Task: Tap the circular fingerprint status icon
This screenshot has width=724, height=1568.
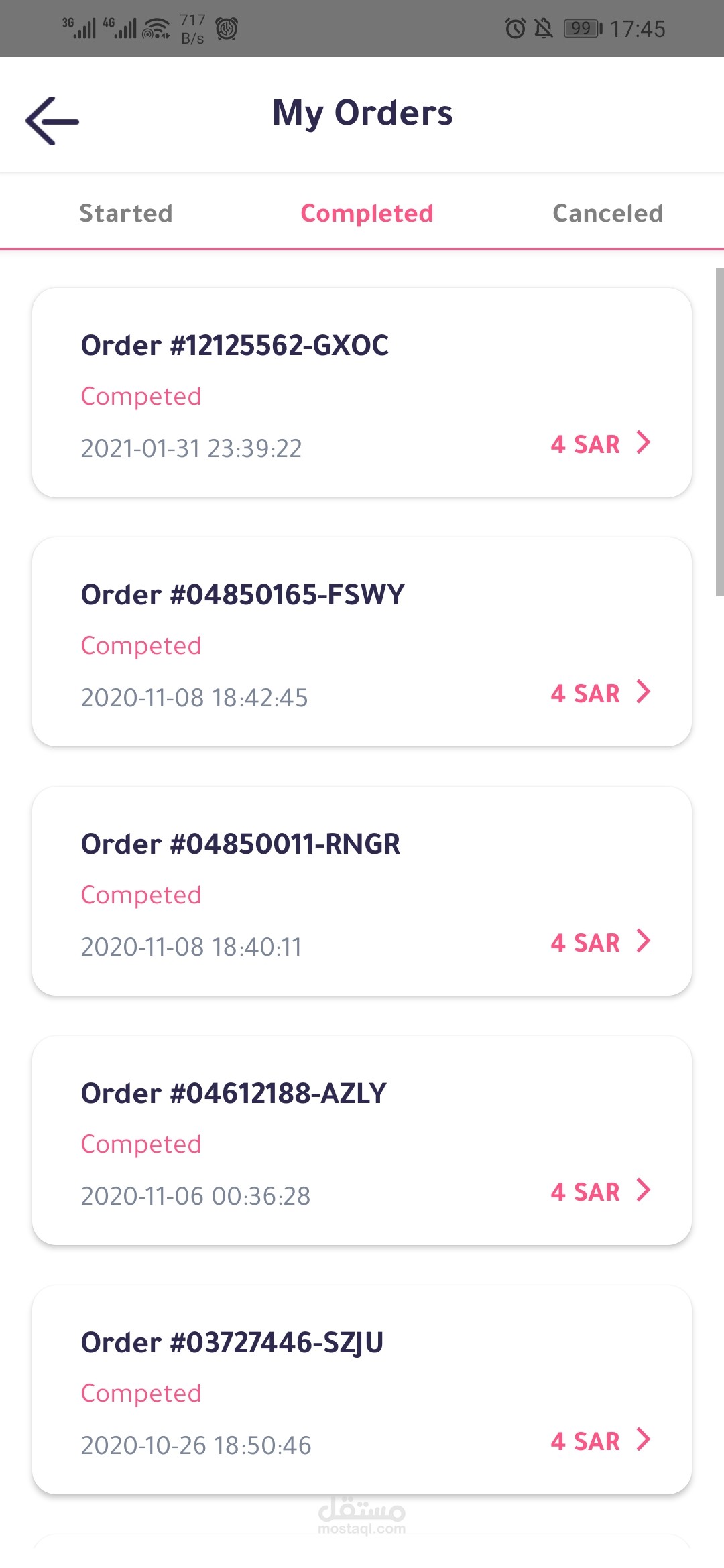Action: (x=227, y=29)
